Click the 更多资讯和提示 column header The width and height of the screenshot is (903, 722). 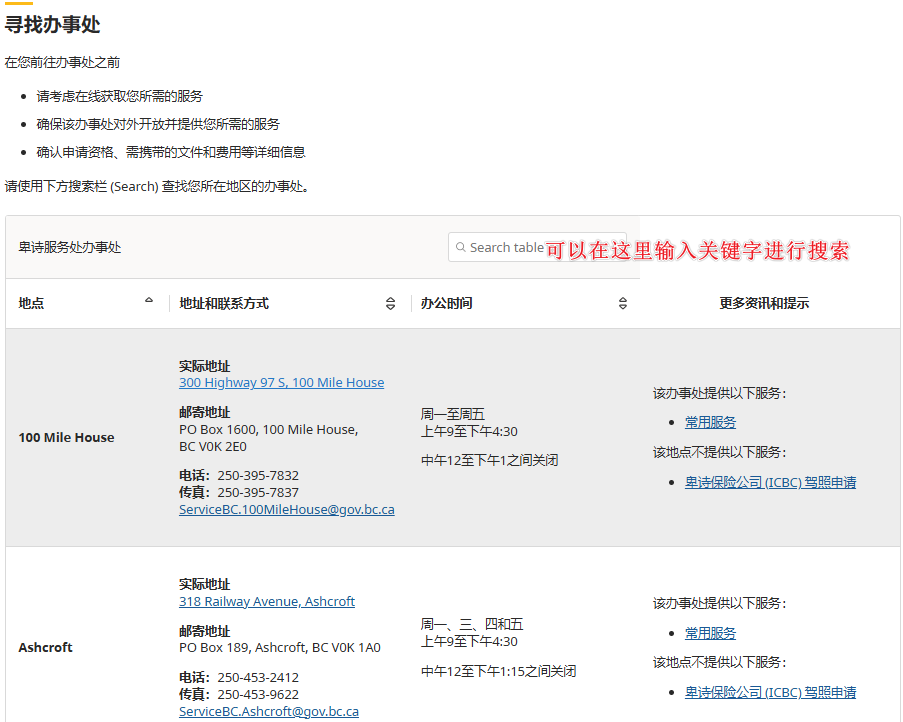tap(764, 303)
